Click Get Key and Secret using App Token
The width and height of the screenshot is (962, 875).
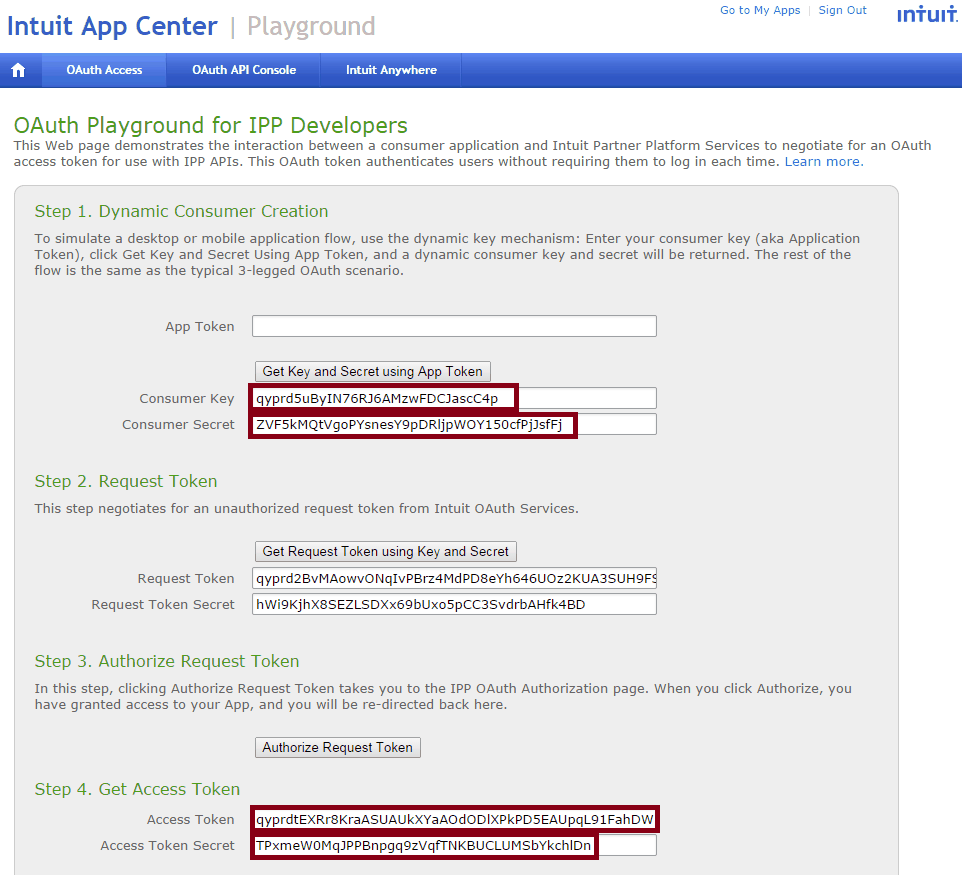pos(372,371)
